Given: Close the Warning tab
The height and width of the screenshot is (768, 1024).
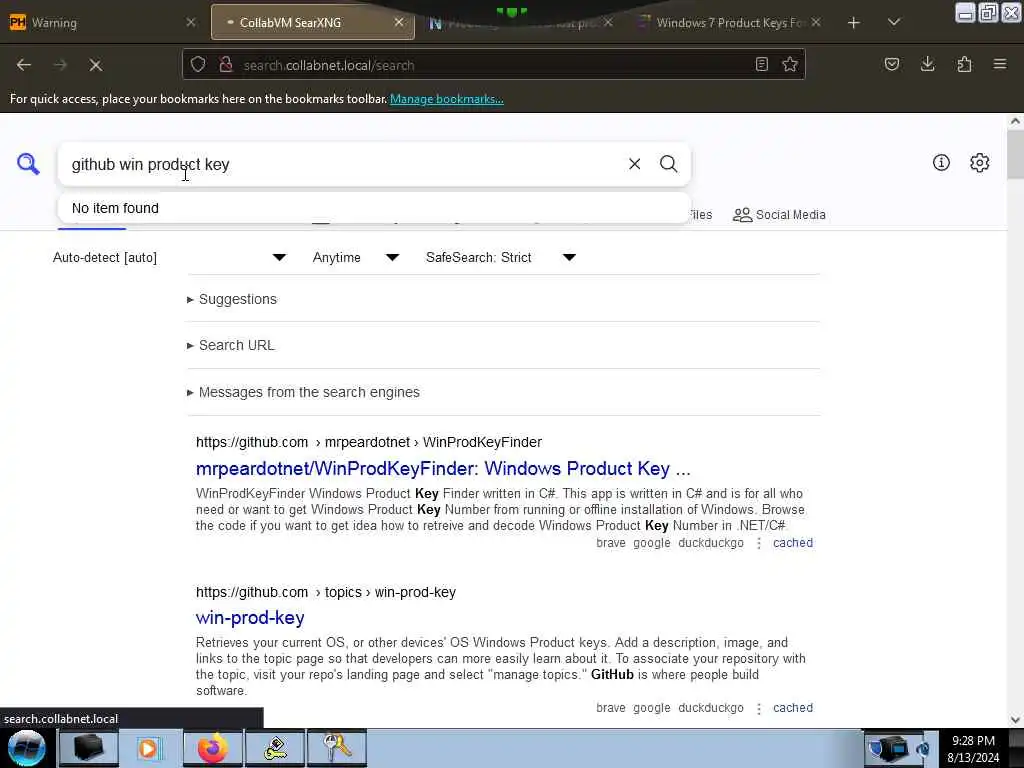Looking at the screenshot, I should tap(191, 22).
